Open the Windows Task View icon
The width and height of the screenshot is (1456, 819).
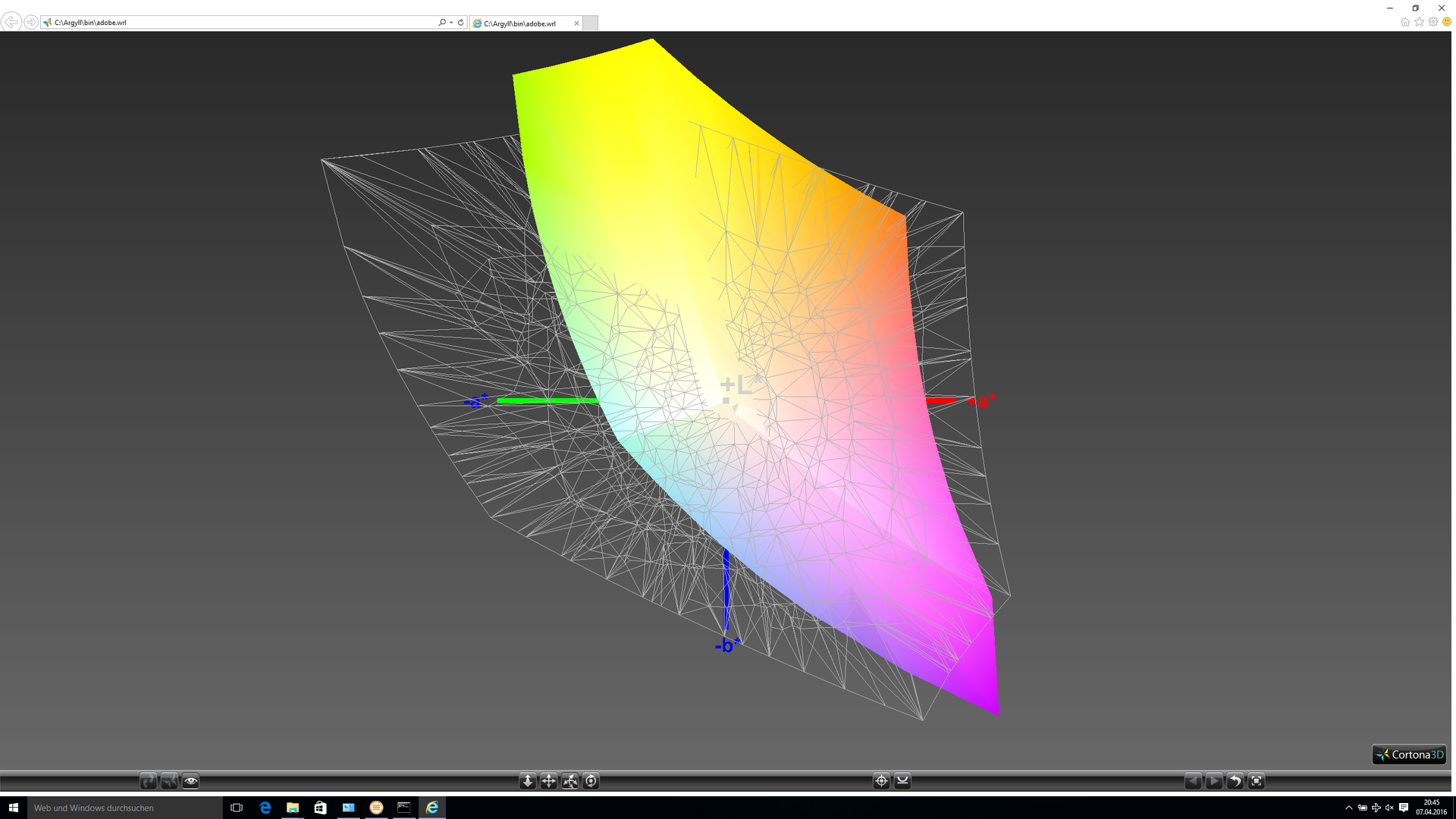point(237,808)
